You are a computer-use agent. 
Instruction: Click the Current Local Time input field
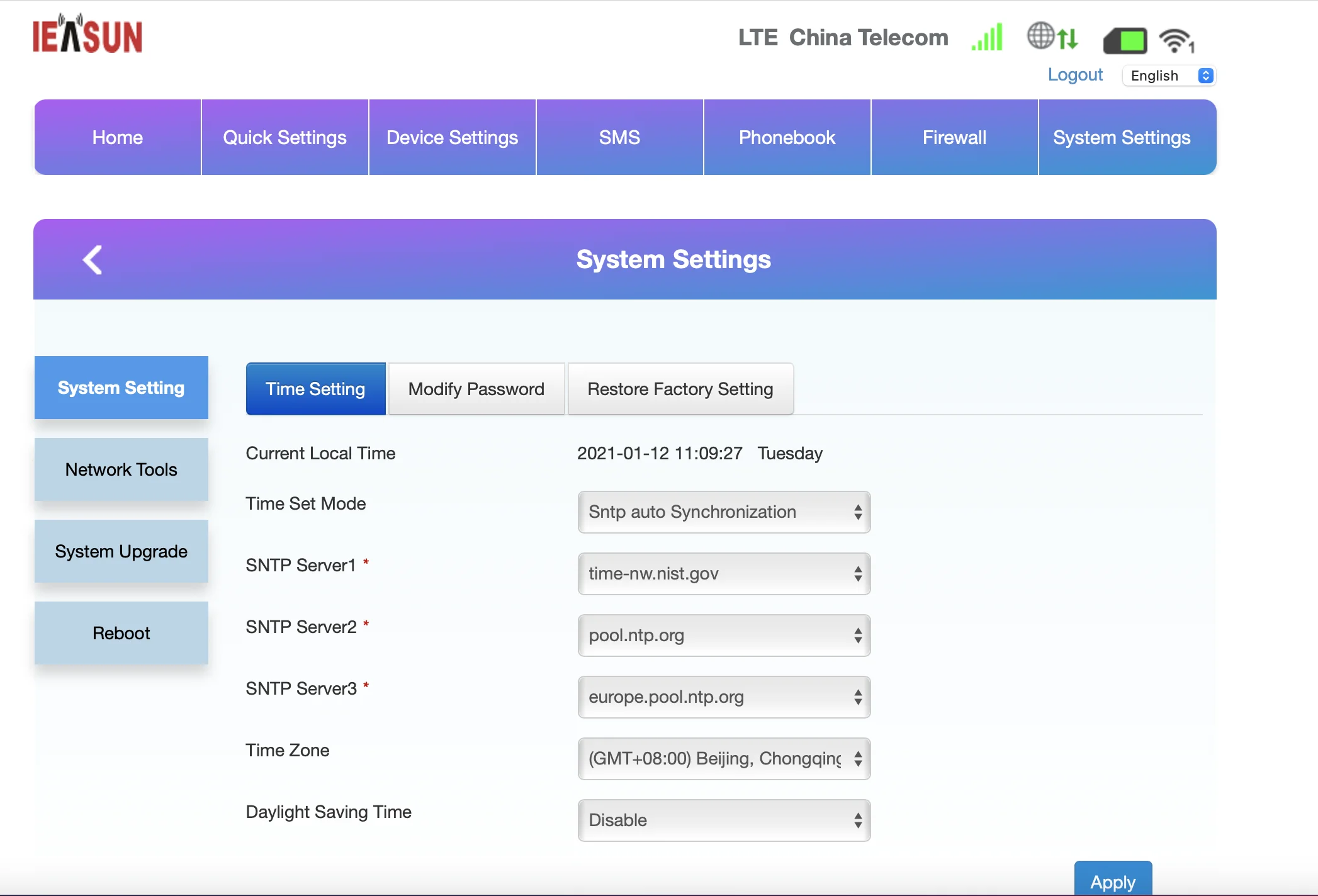click(x=700, y=453)
